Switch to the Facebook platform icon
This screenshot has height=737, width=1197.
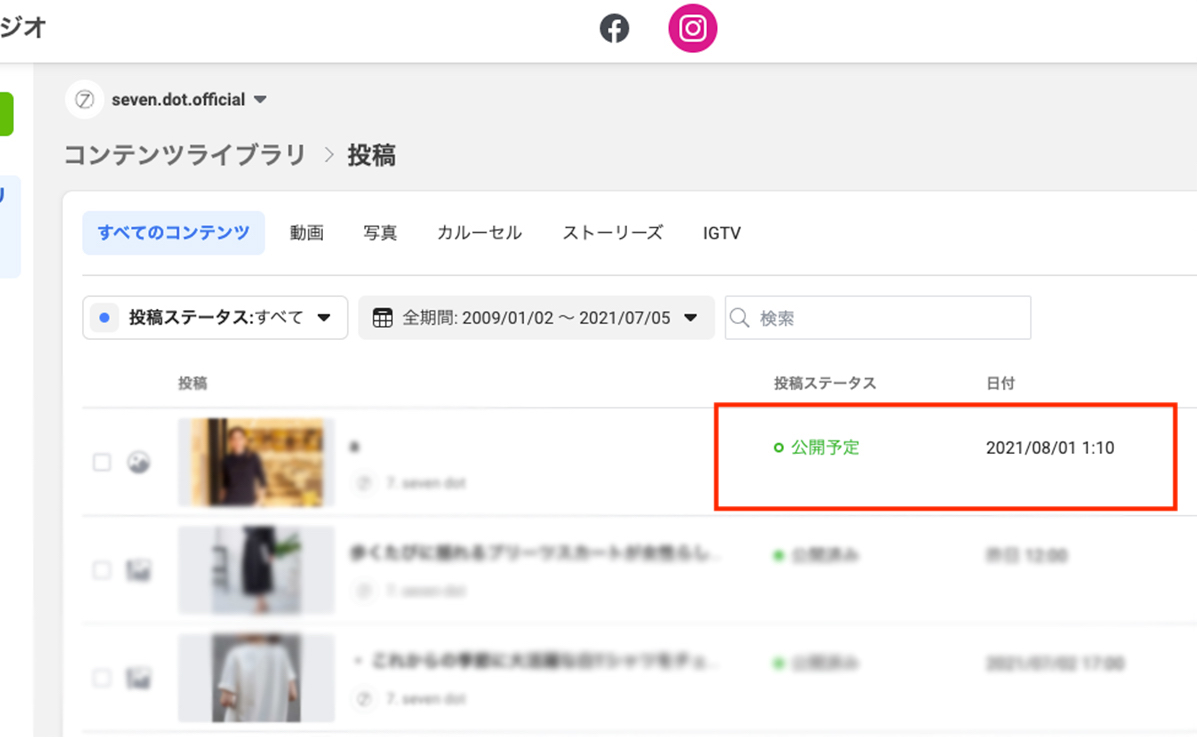615,29
